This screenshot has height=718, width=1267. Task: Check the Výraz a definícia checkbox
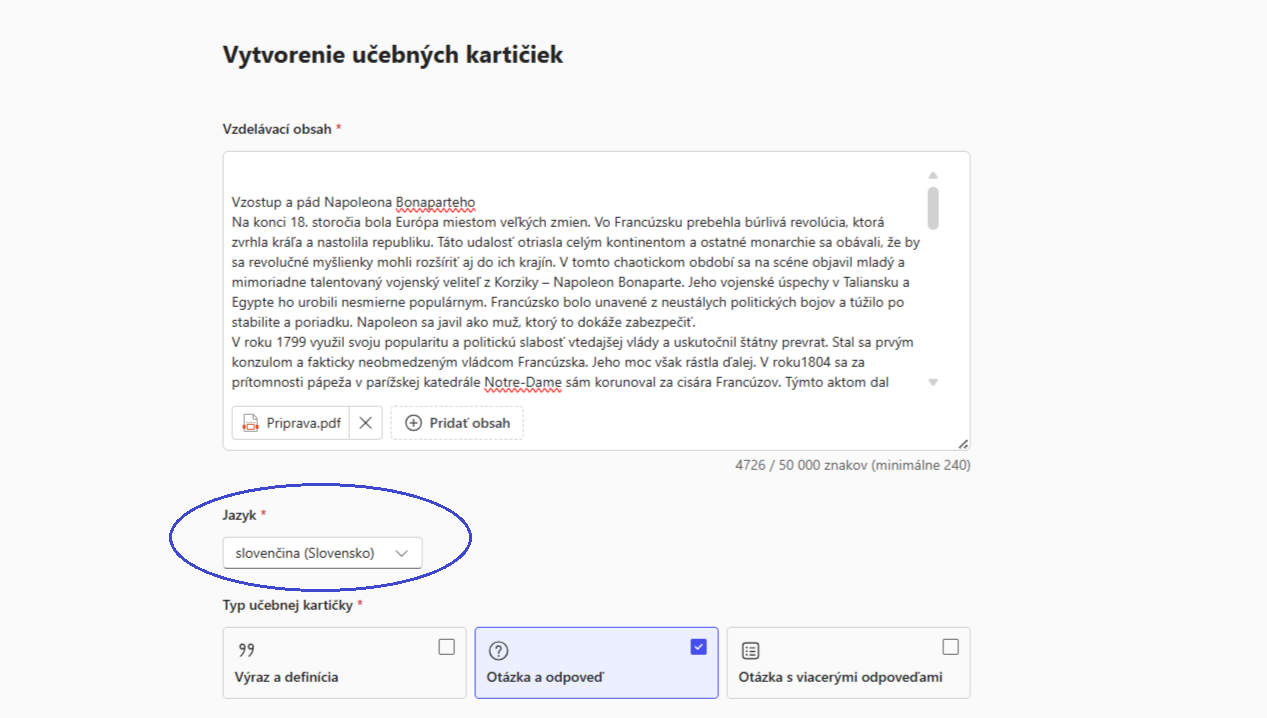pyautogui.click(x=446, y=647)
